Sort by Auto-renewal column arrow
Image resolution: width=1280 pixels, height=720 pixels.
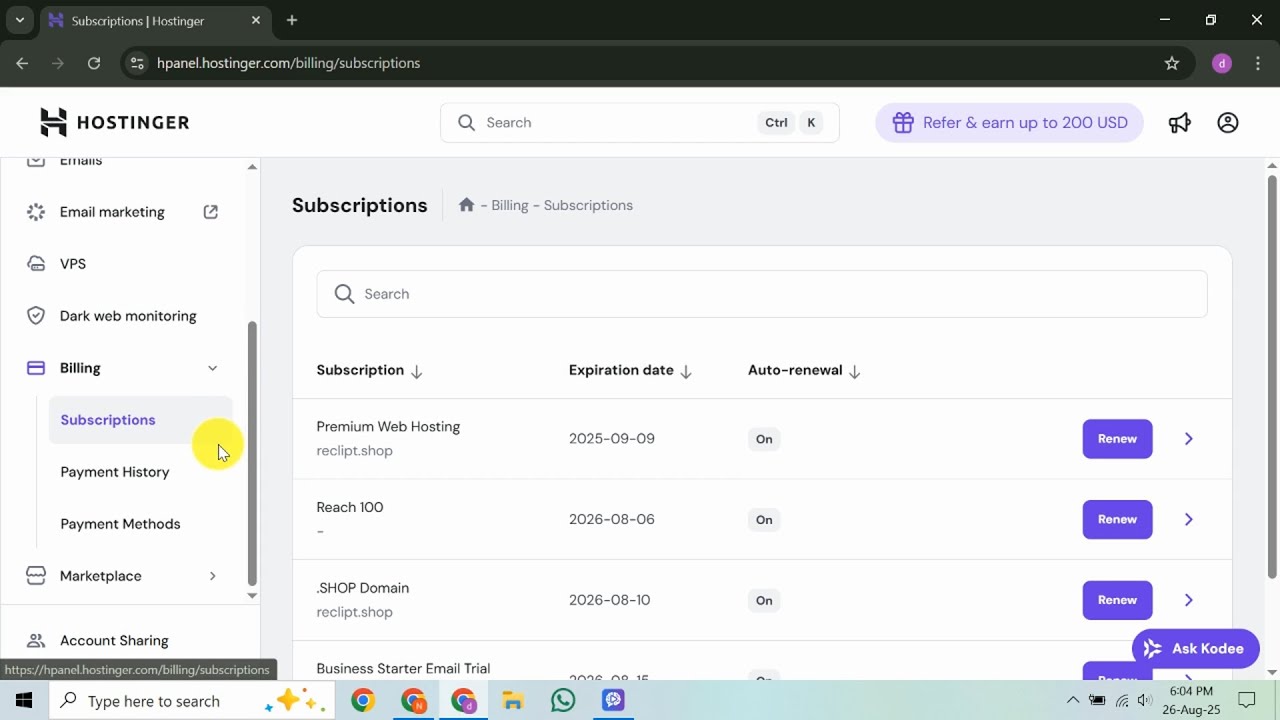[x=855, y=371]
